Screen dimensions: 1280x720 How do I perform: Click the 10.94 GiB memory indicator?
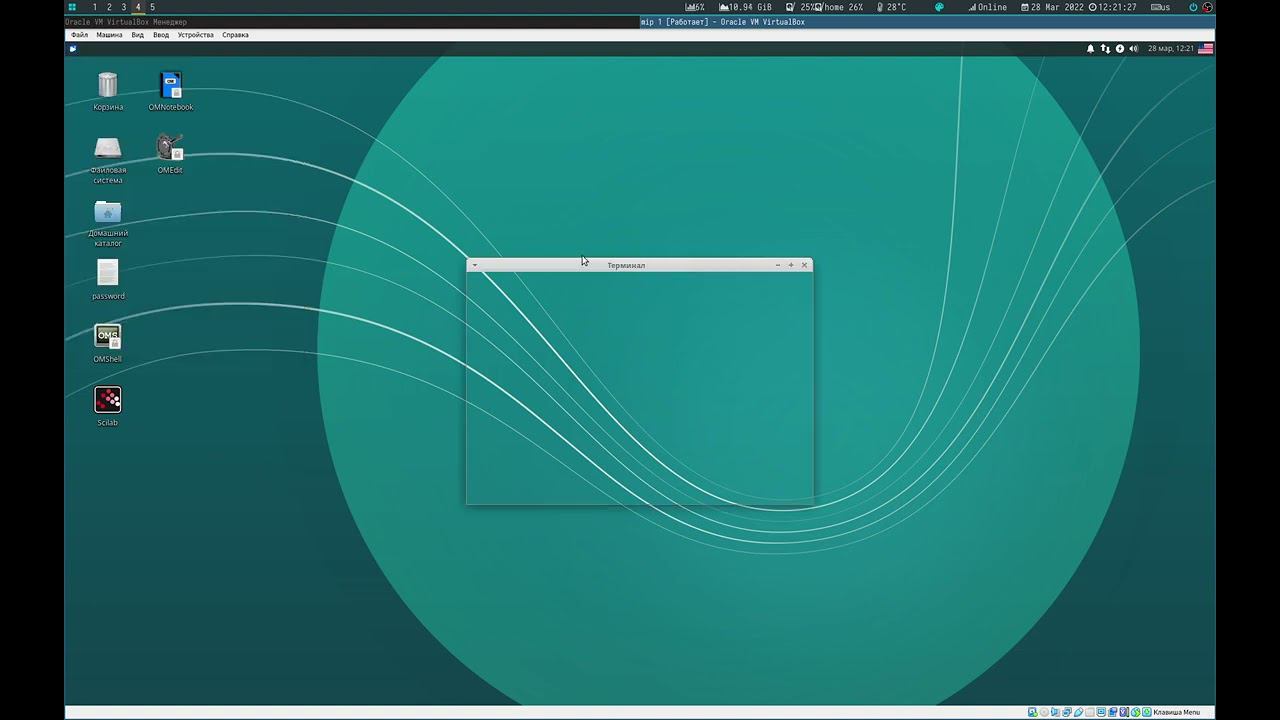tap(745, 7)
